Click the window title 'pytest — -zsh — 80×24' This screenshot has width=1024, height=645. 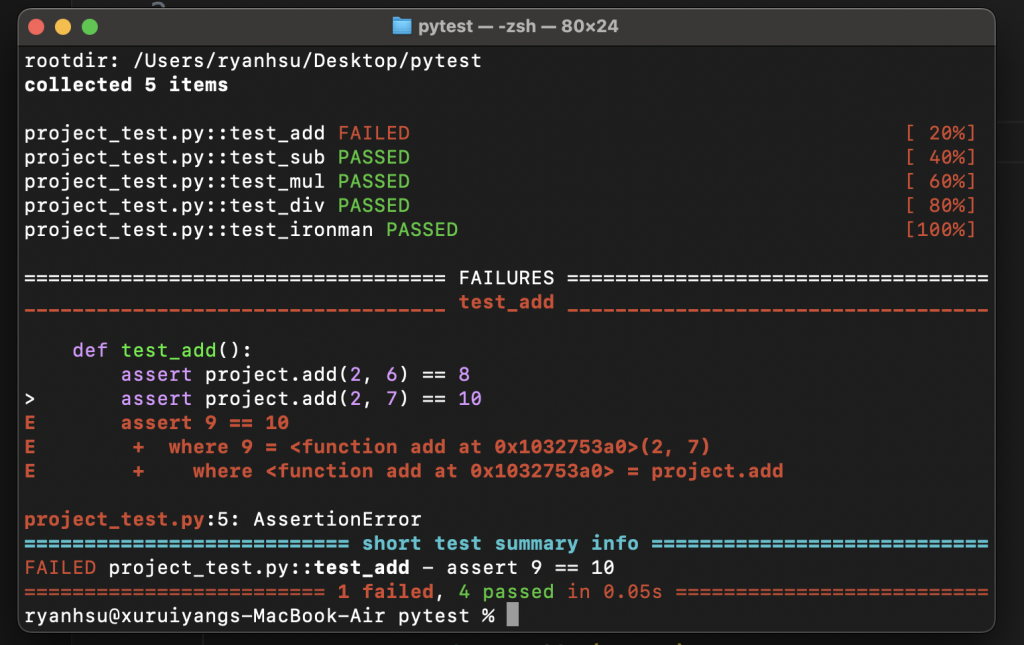[x=518, y=26]
